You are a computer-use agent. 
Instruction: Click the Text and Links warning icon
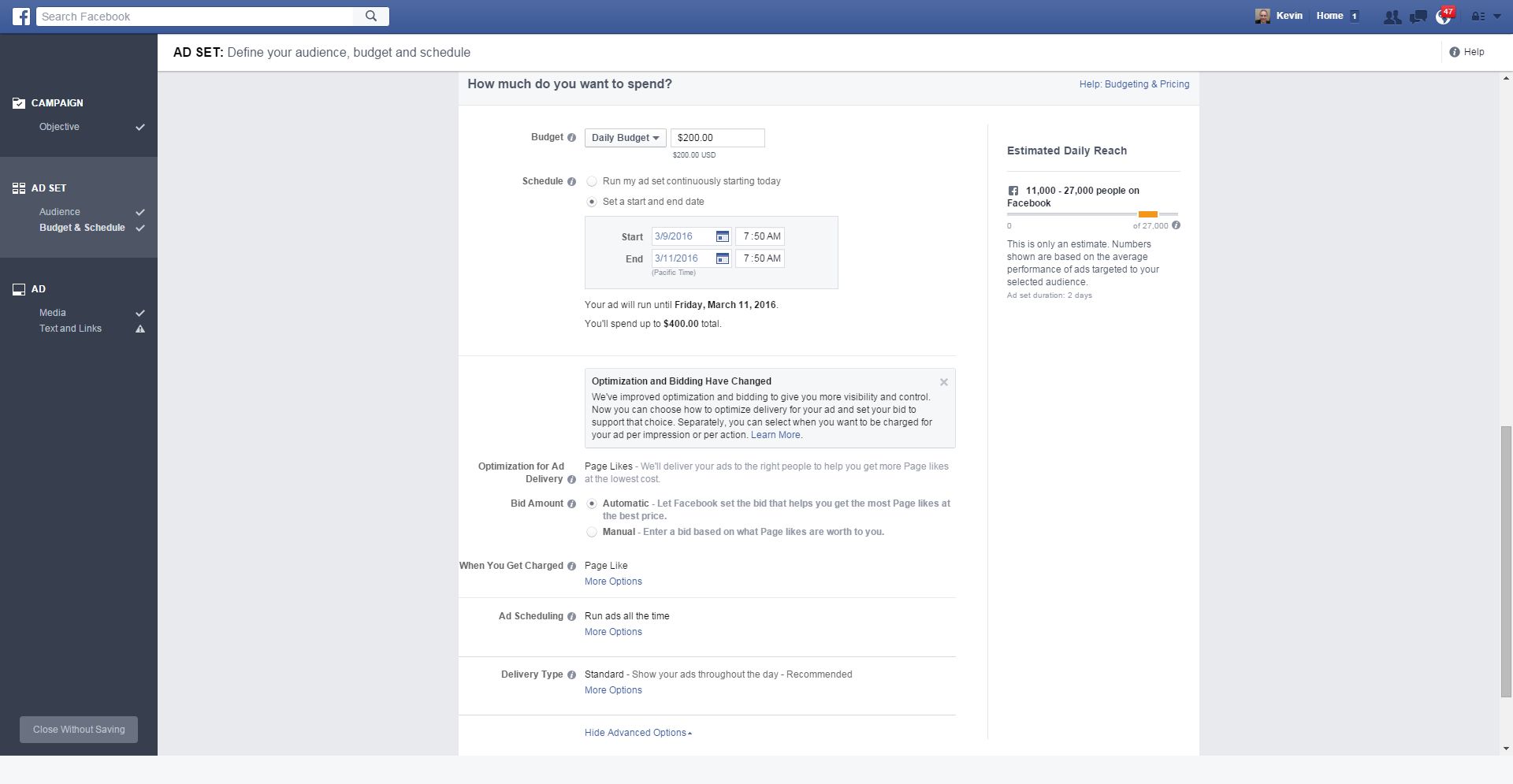140,329
